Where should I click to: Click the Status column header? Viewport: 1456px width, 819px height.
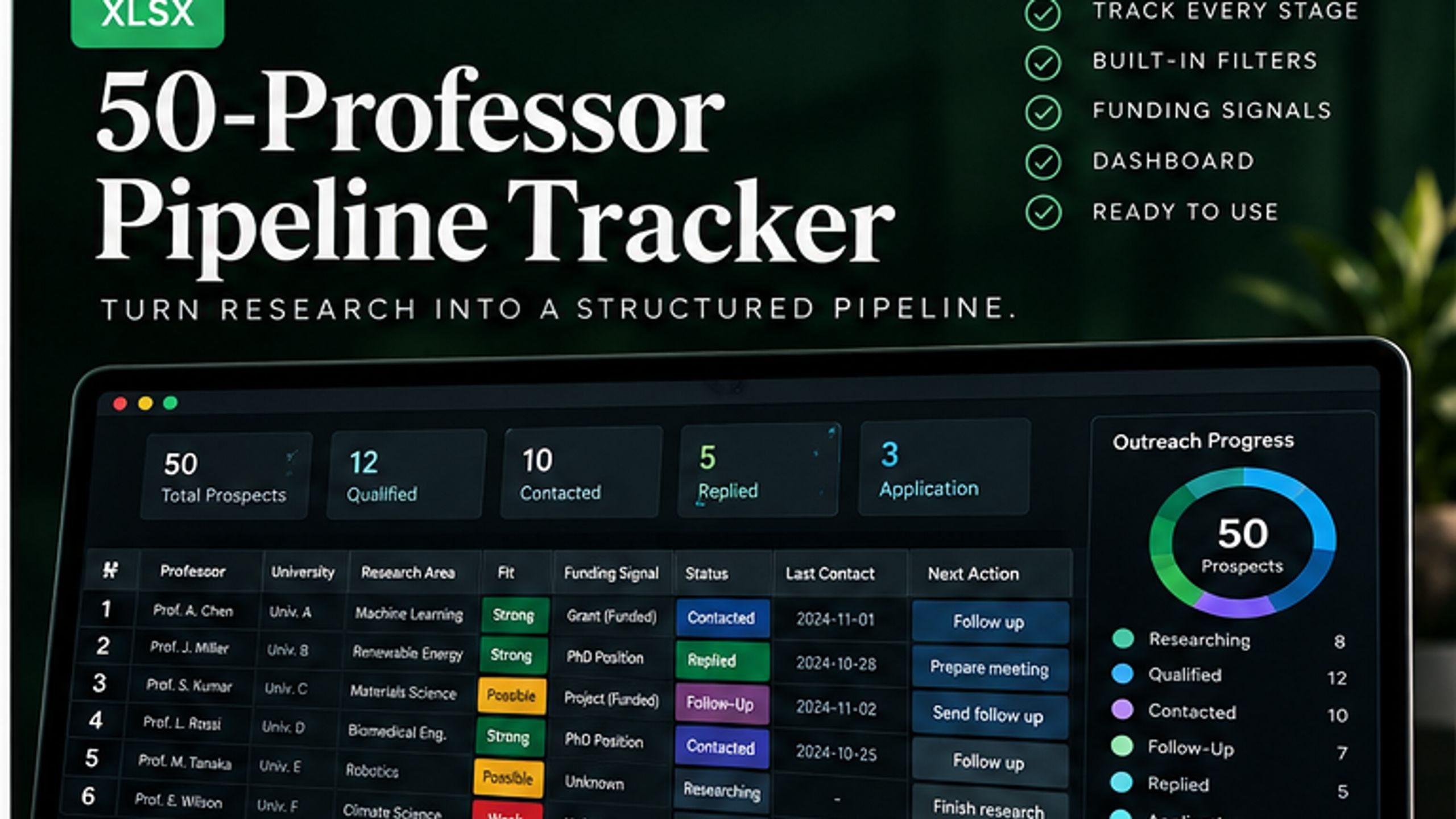706,573
